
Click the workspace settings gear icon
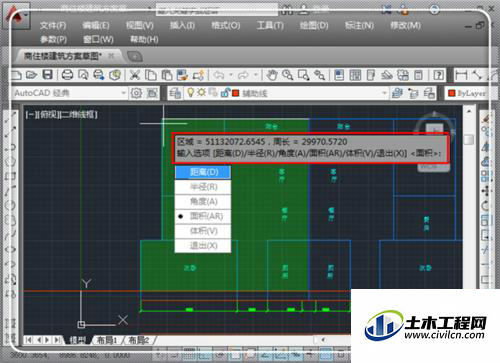pos(136,93)
